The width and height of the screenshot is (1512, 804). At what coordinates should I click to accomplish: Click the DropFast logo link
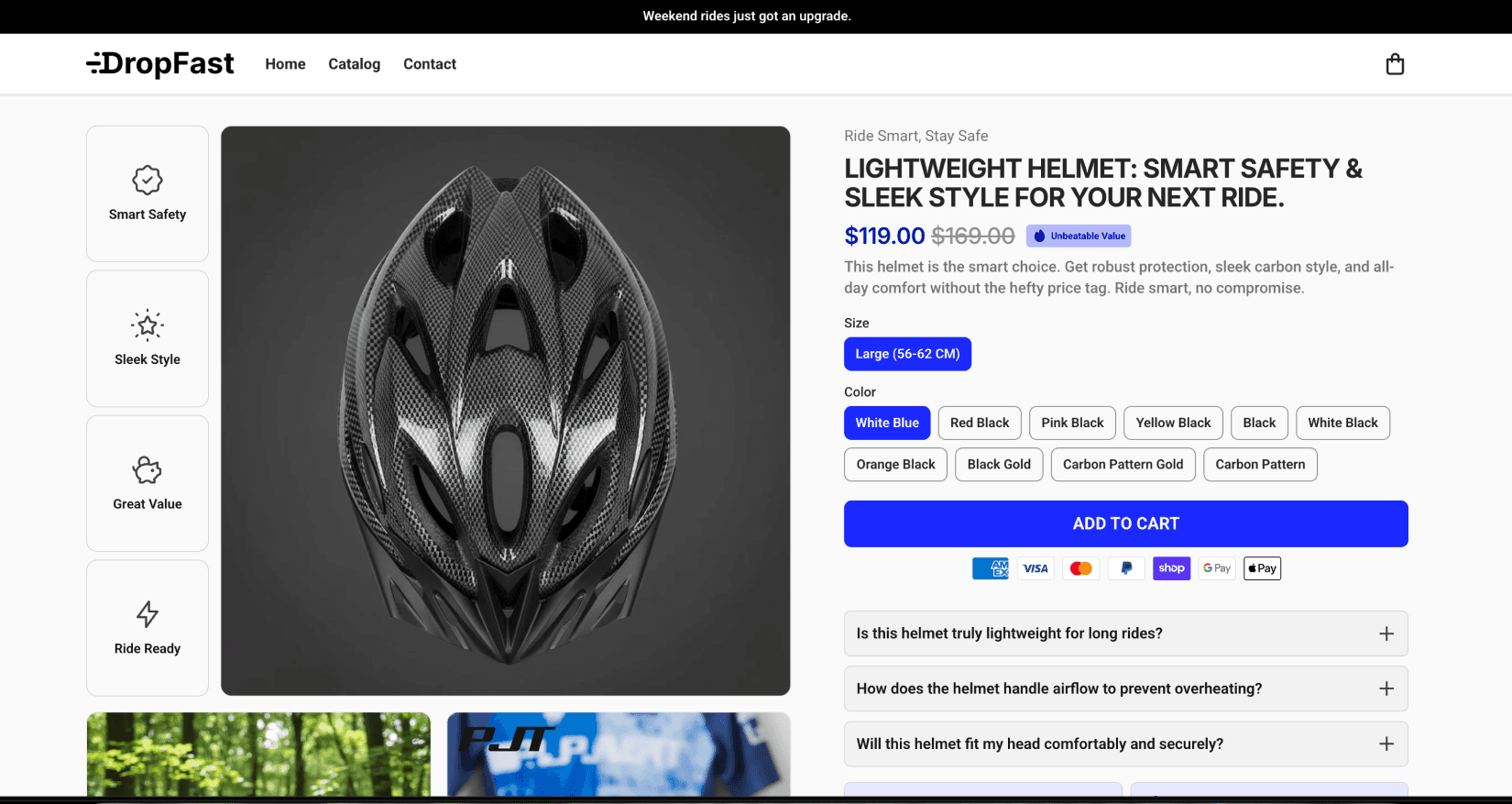[161, 63]
